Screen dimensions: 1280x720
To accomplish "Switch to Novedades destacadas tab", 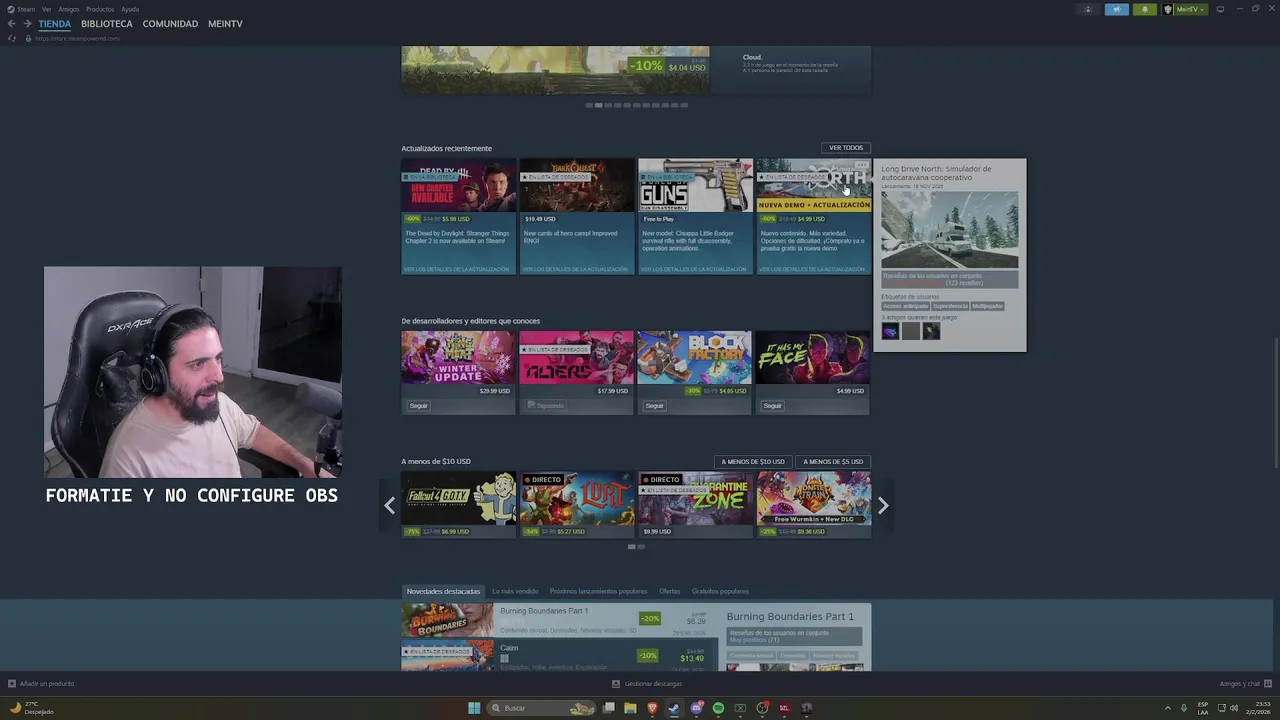I will click(443, 591).
